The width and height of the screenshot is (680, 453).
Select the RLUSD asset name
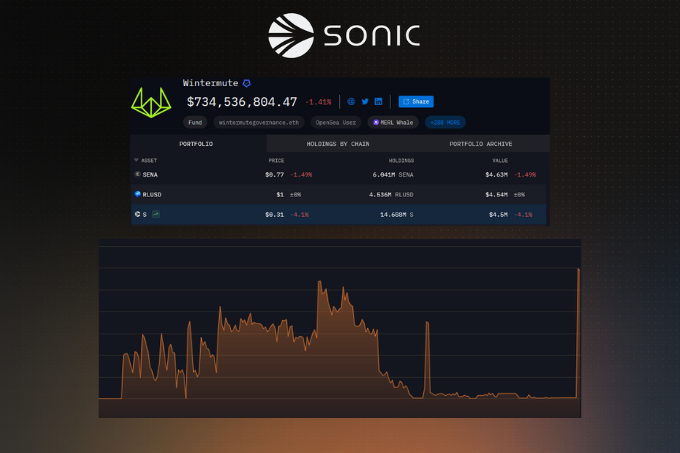152,195
